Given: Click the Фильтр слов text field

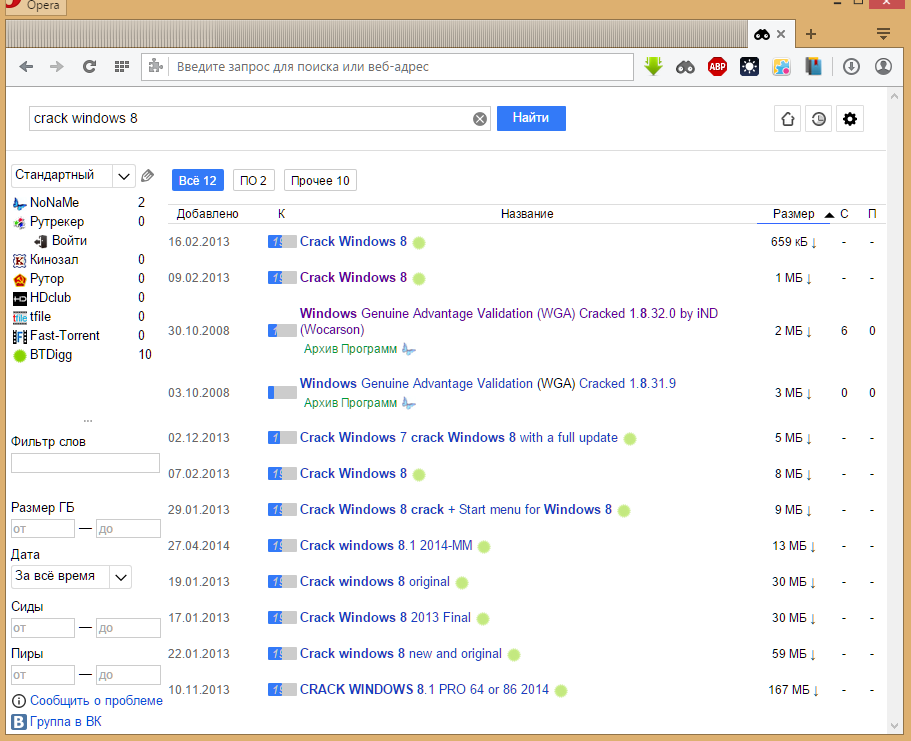Looking at the screenshot, I should 85,463.
